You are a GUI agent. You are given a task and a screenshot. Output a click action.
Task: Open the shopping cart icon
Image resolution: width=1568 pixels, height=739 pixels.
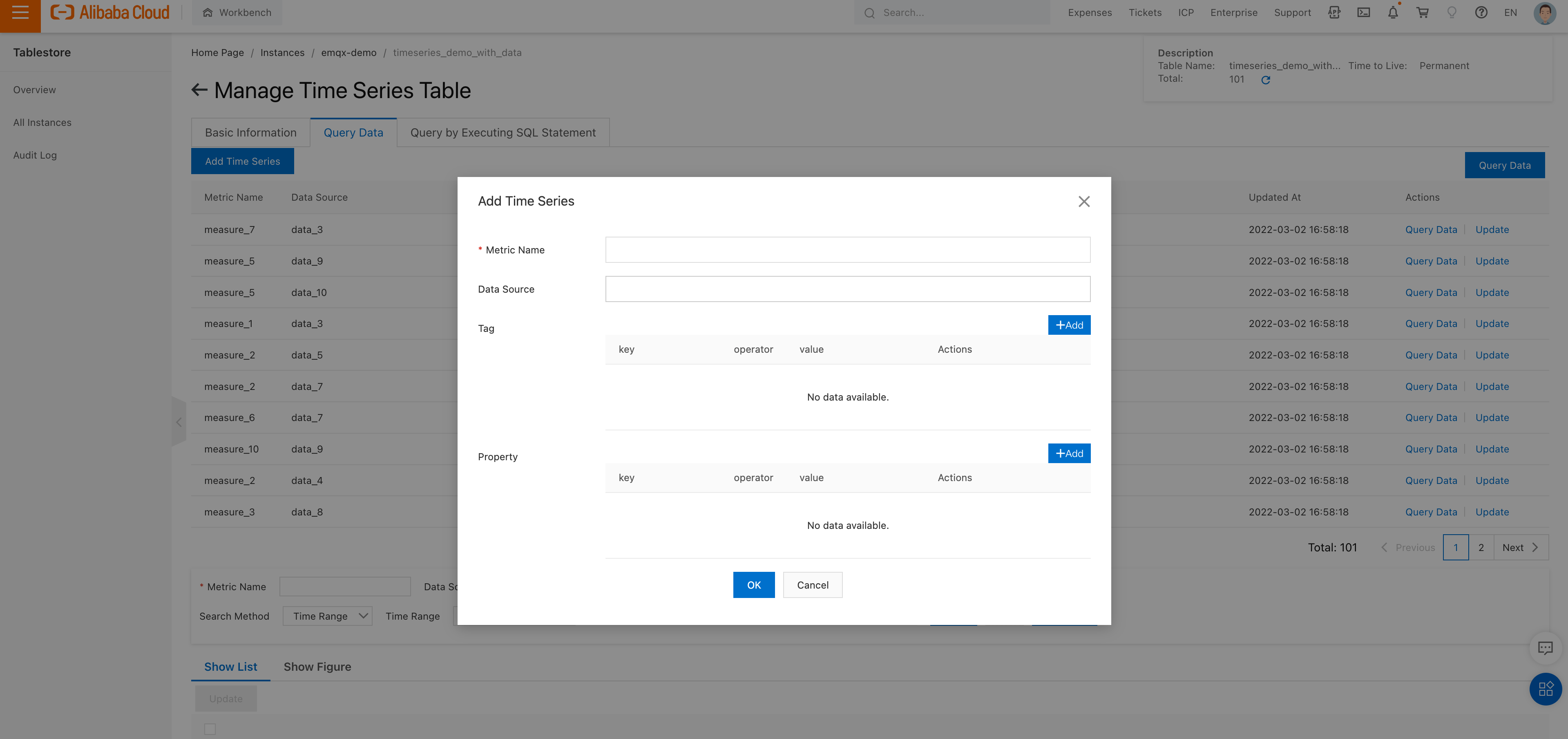pyautogui.click(x=1423, y=13)
